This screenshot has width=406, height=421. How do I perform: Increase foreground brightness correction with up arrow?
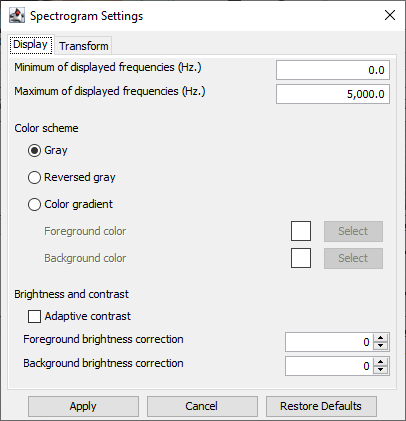[381, 338]
